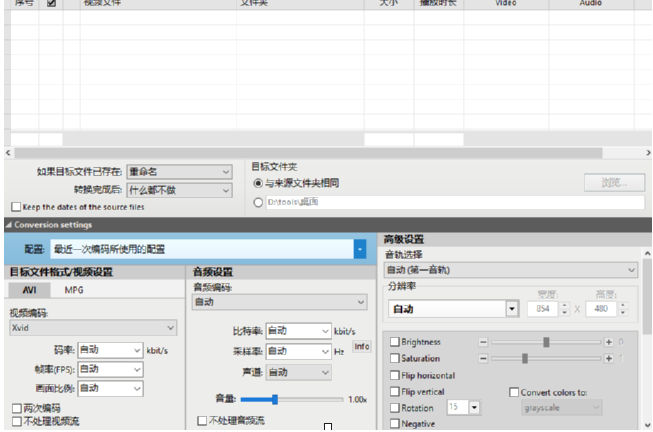
Task: Open 采样率 dropdown
Action: point(299,351)
